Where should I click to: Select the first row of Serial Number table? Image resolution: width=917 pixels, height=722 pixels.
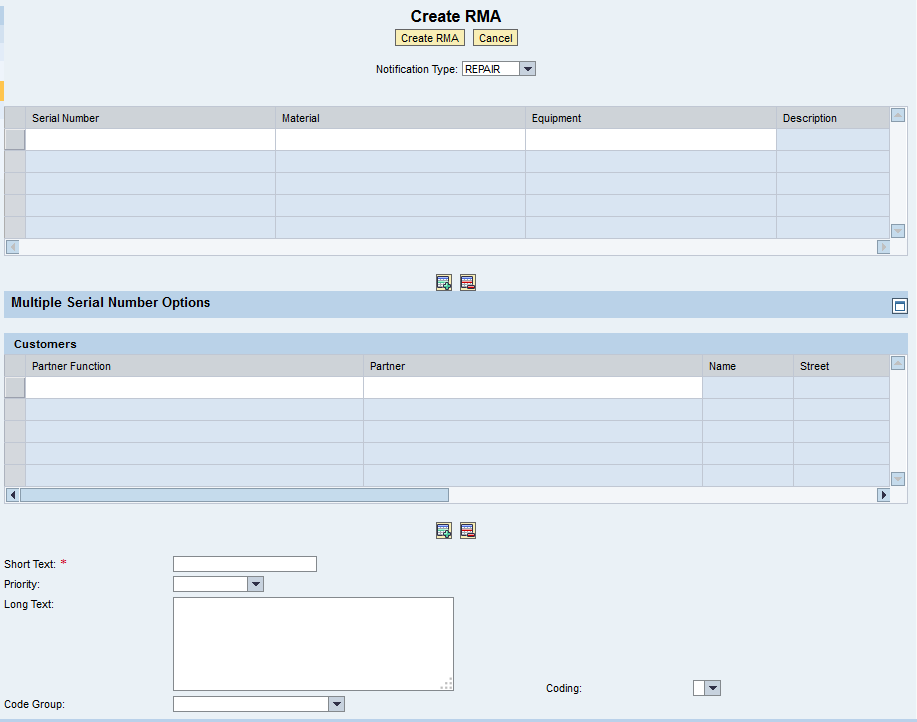tap(15, 140)
